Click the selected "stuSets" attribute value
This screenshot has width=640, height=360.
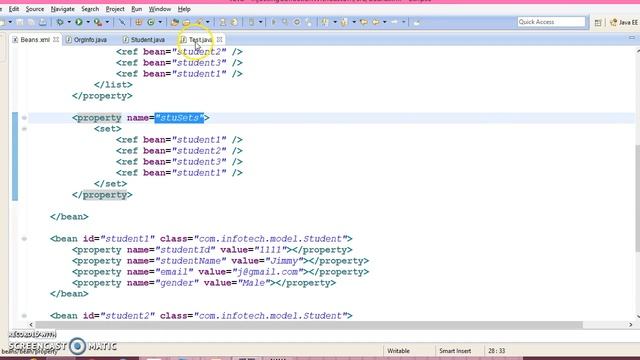pyautogui.click(x=179, y=118)
